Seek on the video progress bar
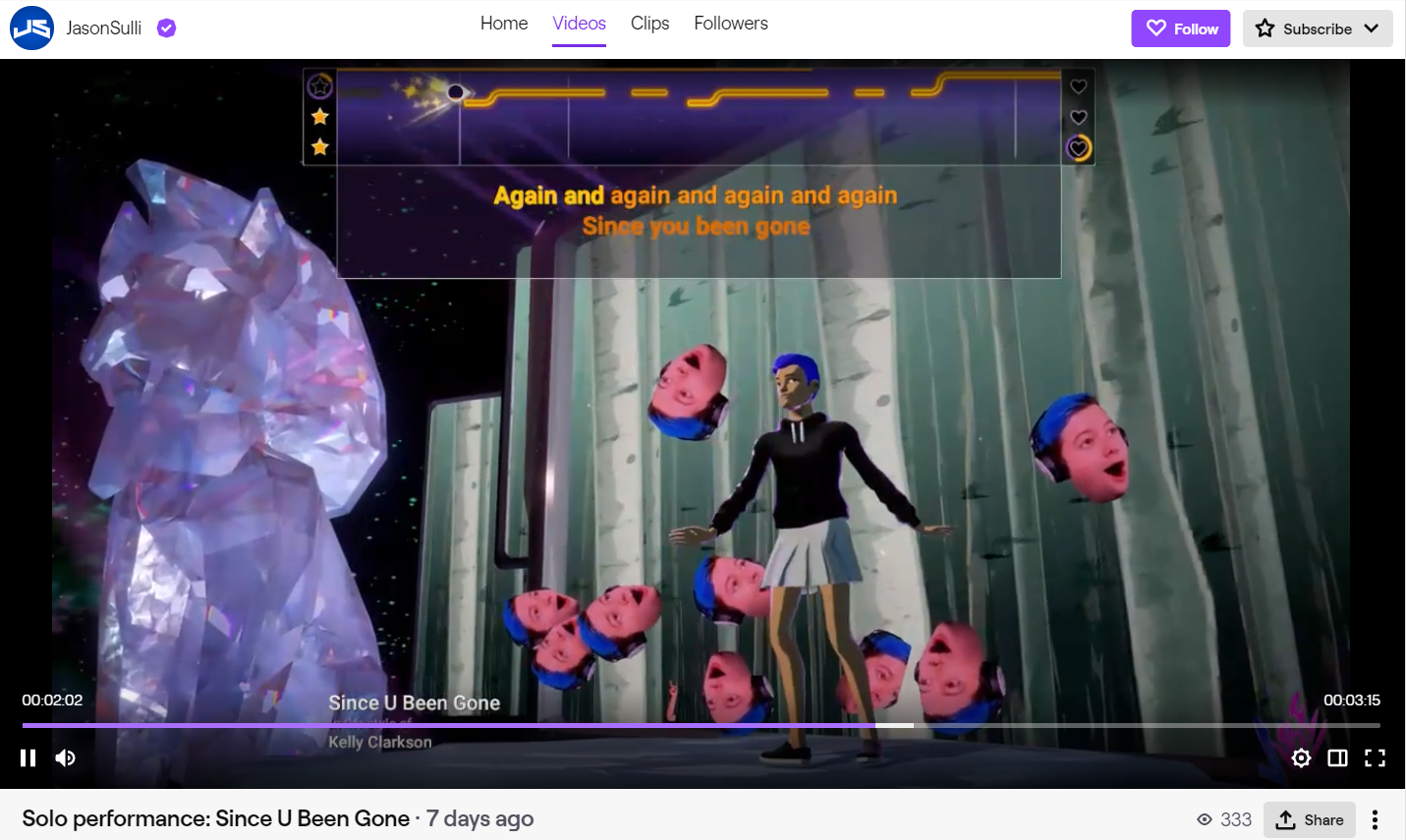The height and width of the screenshot is (840, 1406). (702, 725)
